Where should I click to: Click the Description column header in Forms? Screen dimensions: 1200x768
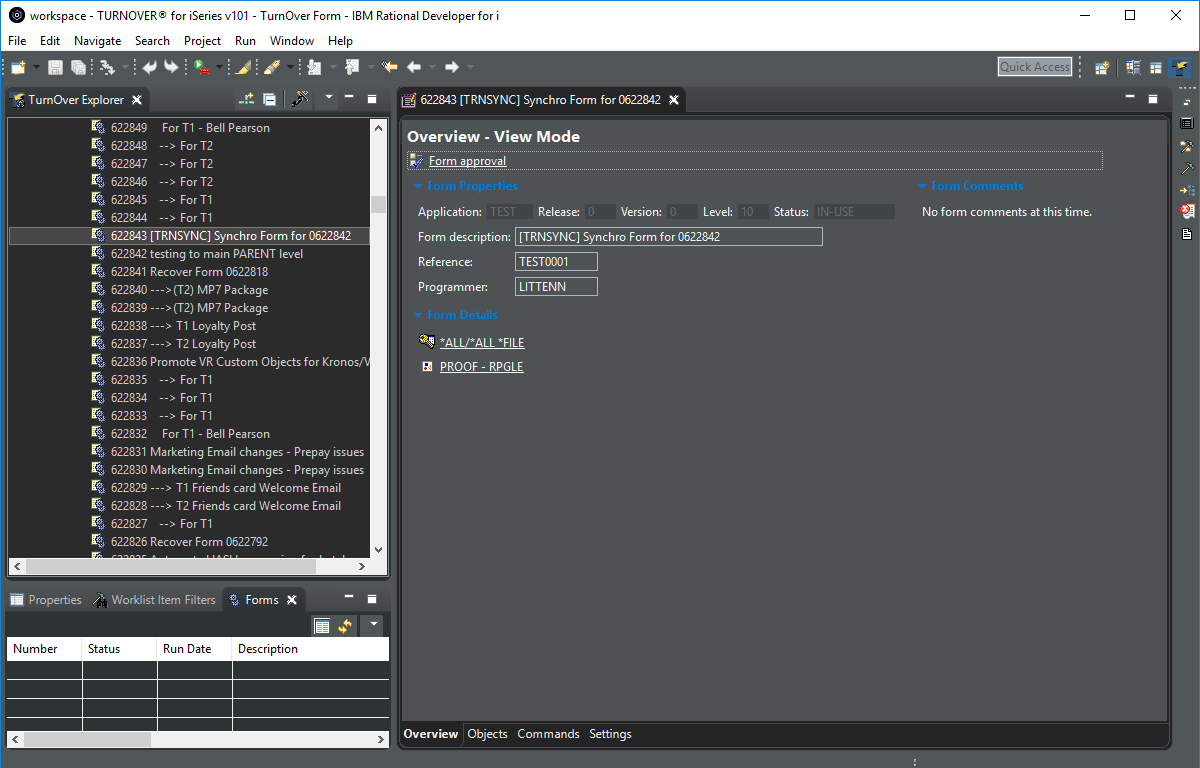click(311, 649)
